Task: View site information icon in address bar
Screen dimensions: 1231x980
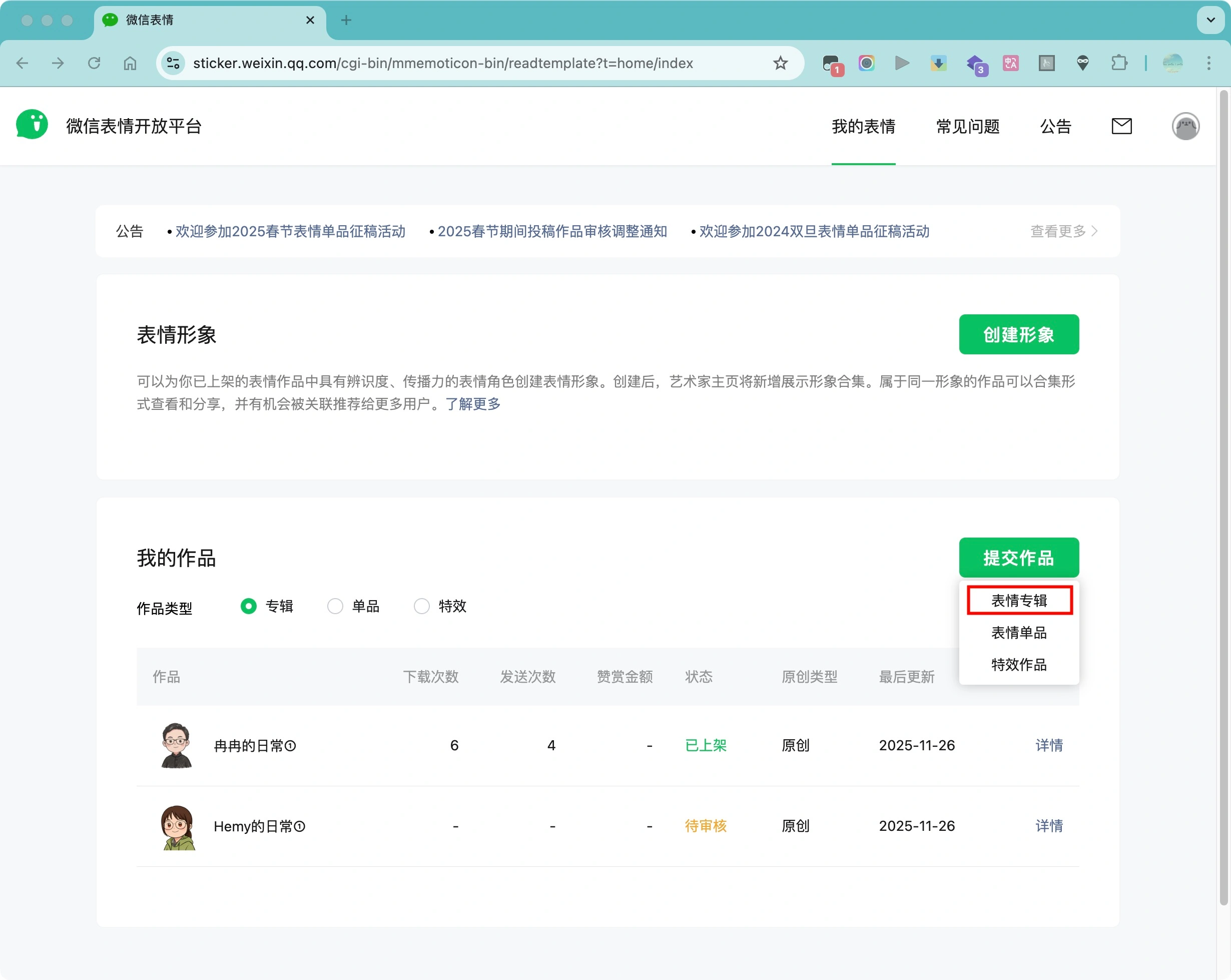Action: (173, 64)
